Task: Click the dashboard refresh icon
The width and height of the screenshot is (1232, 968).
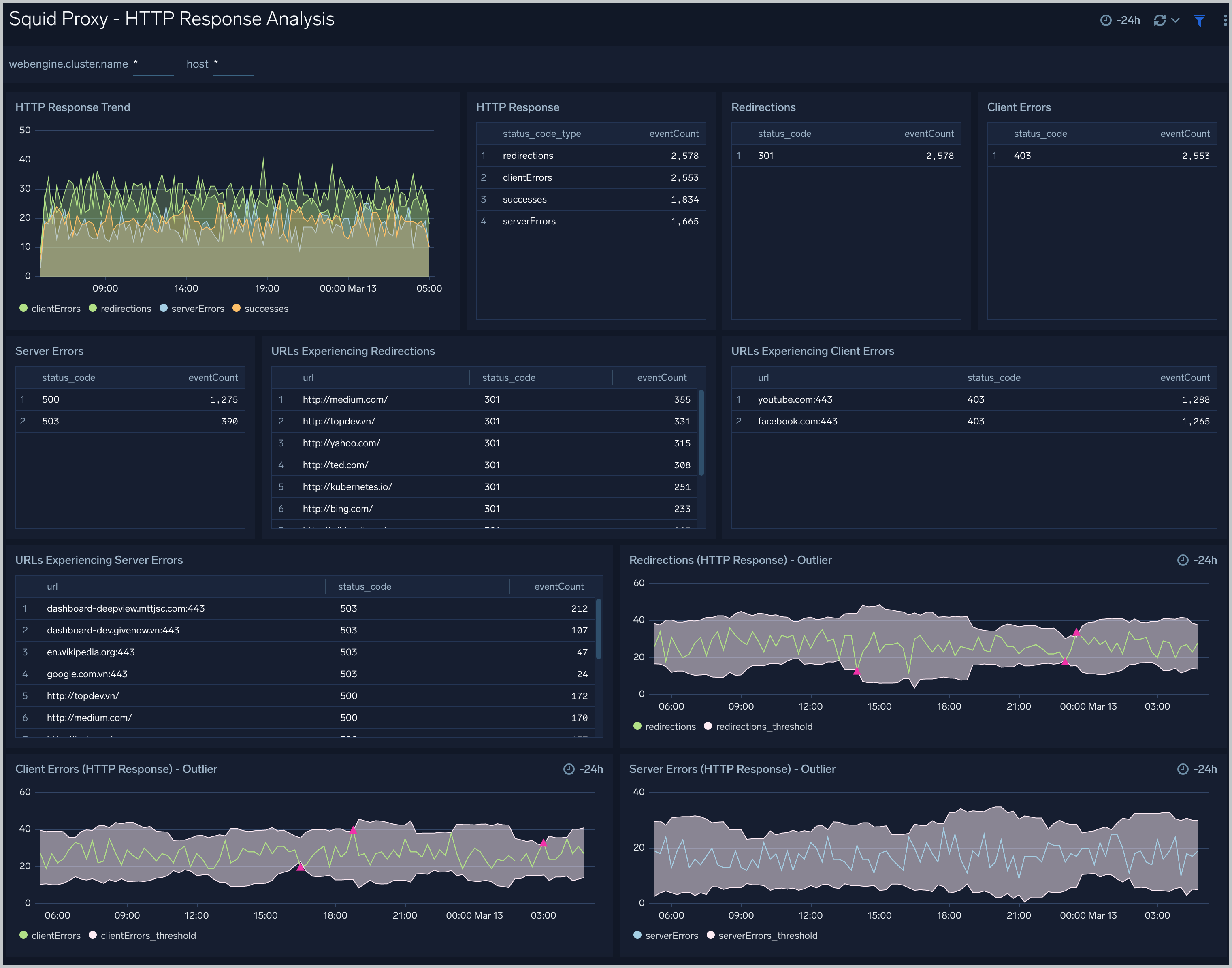Action: (1160, 20)
